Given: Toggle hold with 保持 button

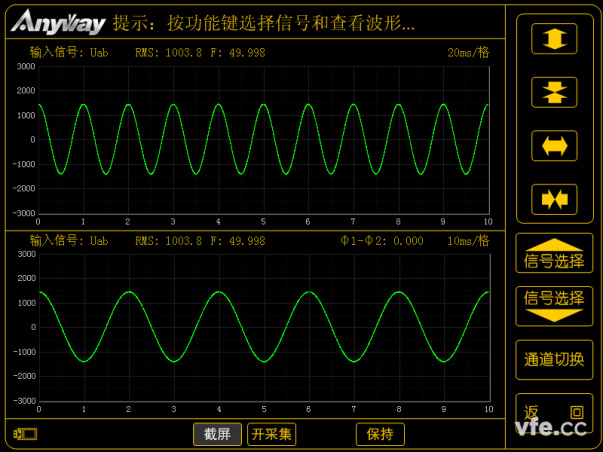Looking at the screenshot, I should (381, 434).
